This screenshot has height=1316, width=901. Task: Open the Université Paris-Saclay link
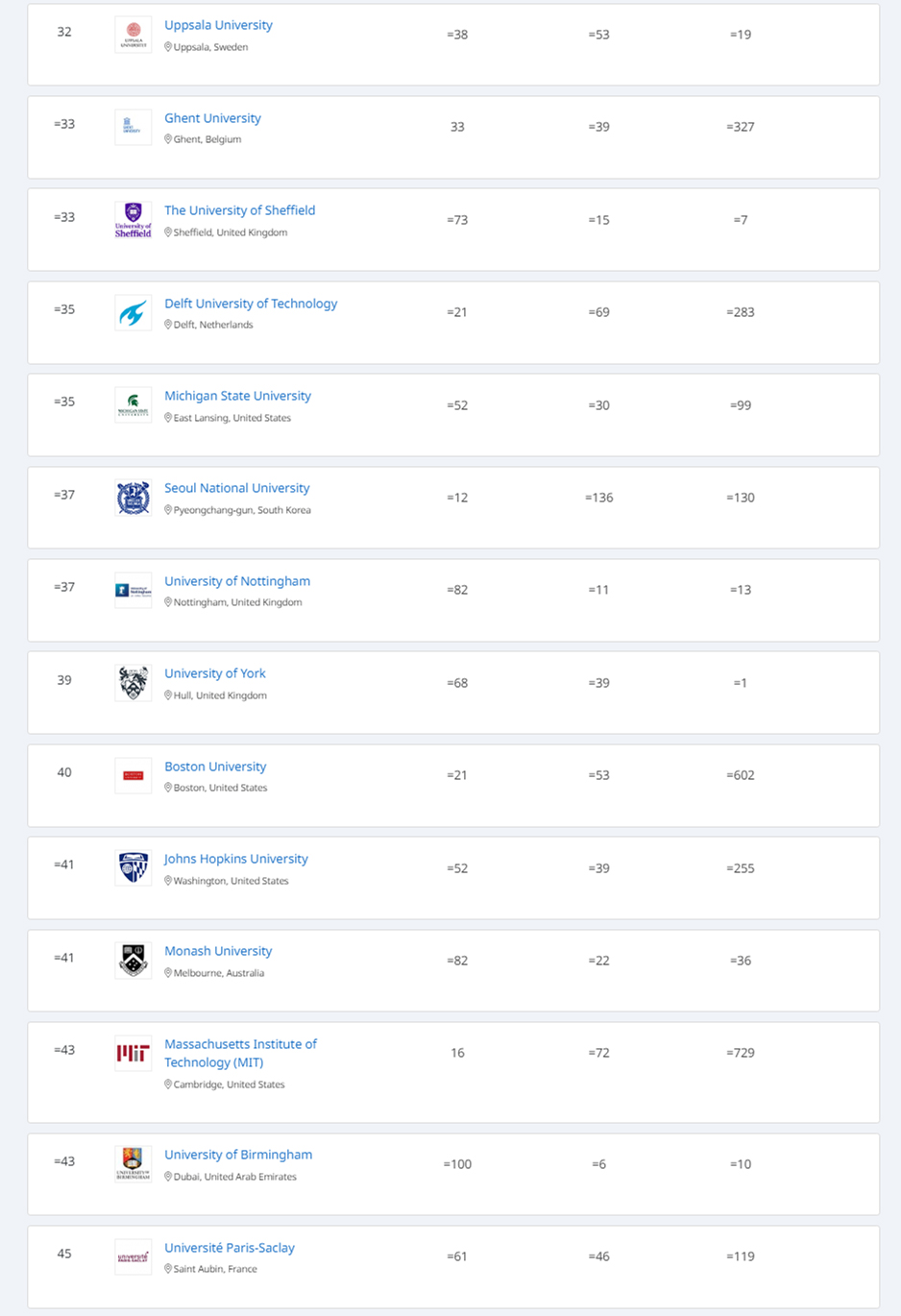click(x=229, y=1248)
